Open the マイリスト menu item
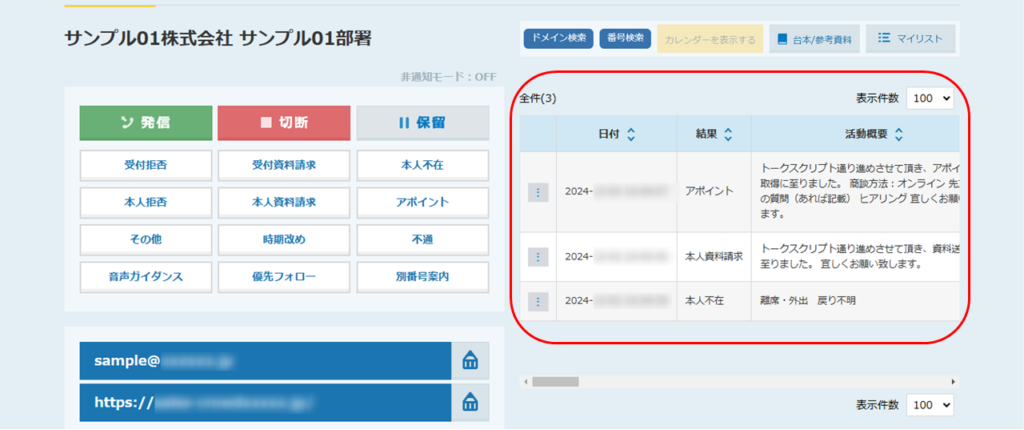 pos(911,40)
